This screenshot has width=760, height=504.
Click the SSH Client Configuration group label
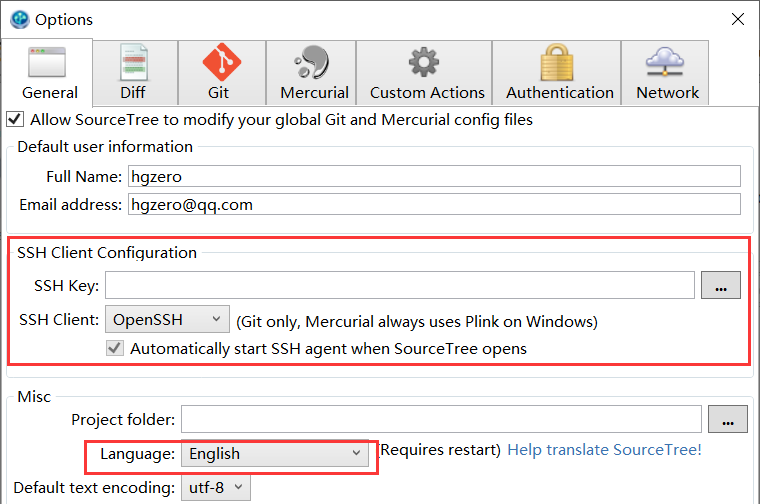(107, 252)
